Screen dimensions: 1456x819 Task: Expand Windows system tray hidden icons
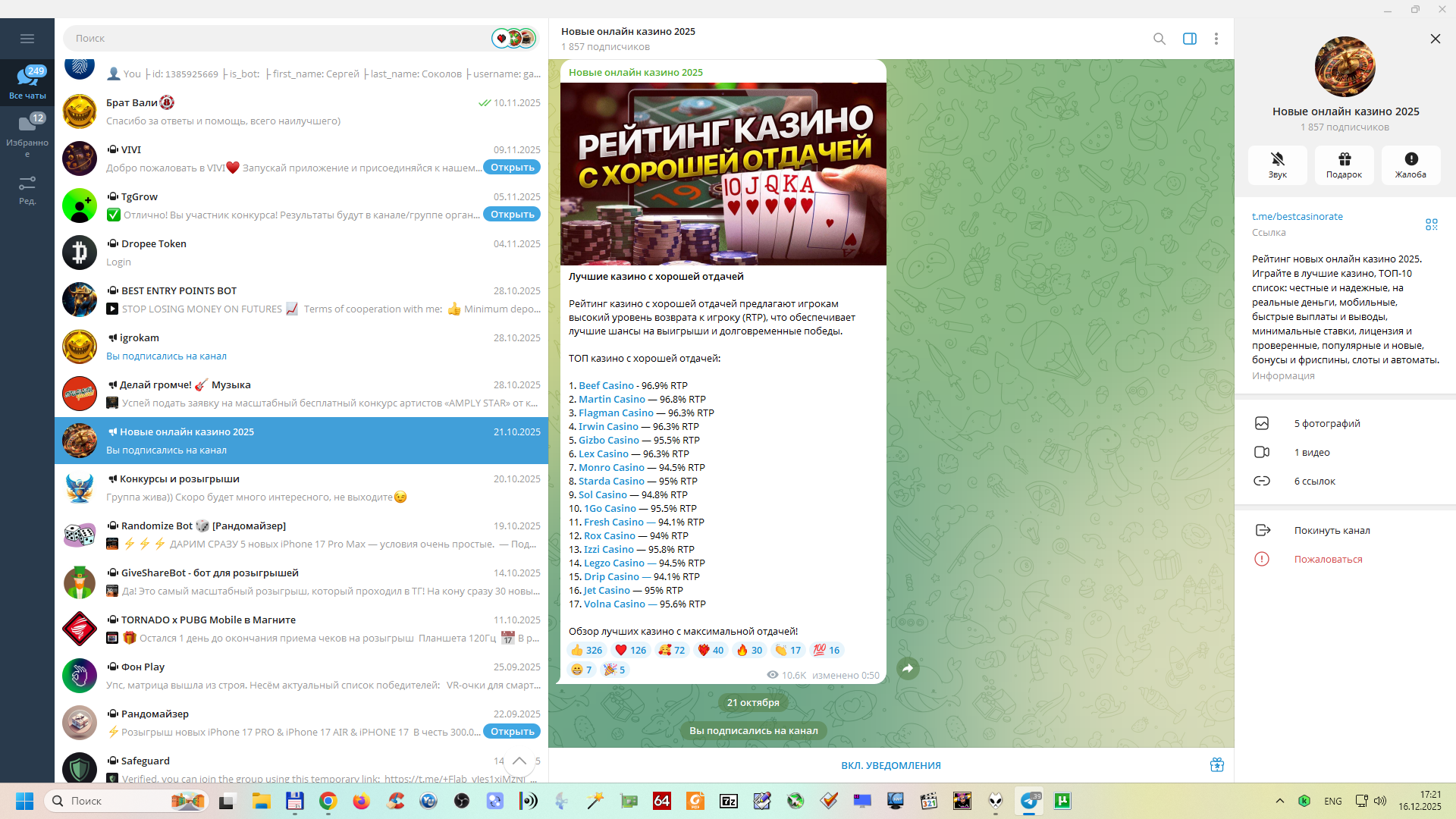click(x=1279, y=801)
